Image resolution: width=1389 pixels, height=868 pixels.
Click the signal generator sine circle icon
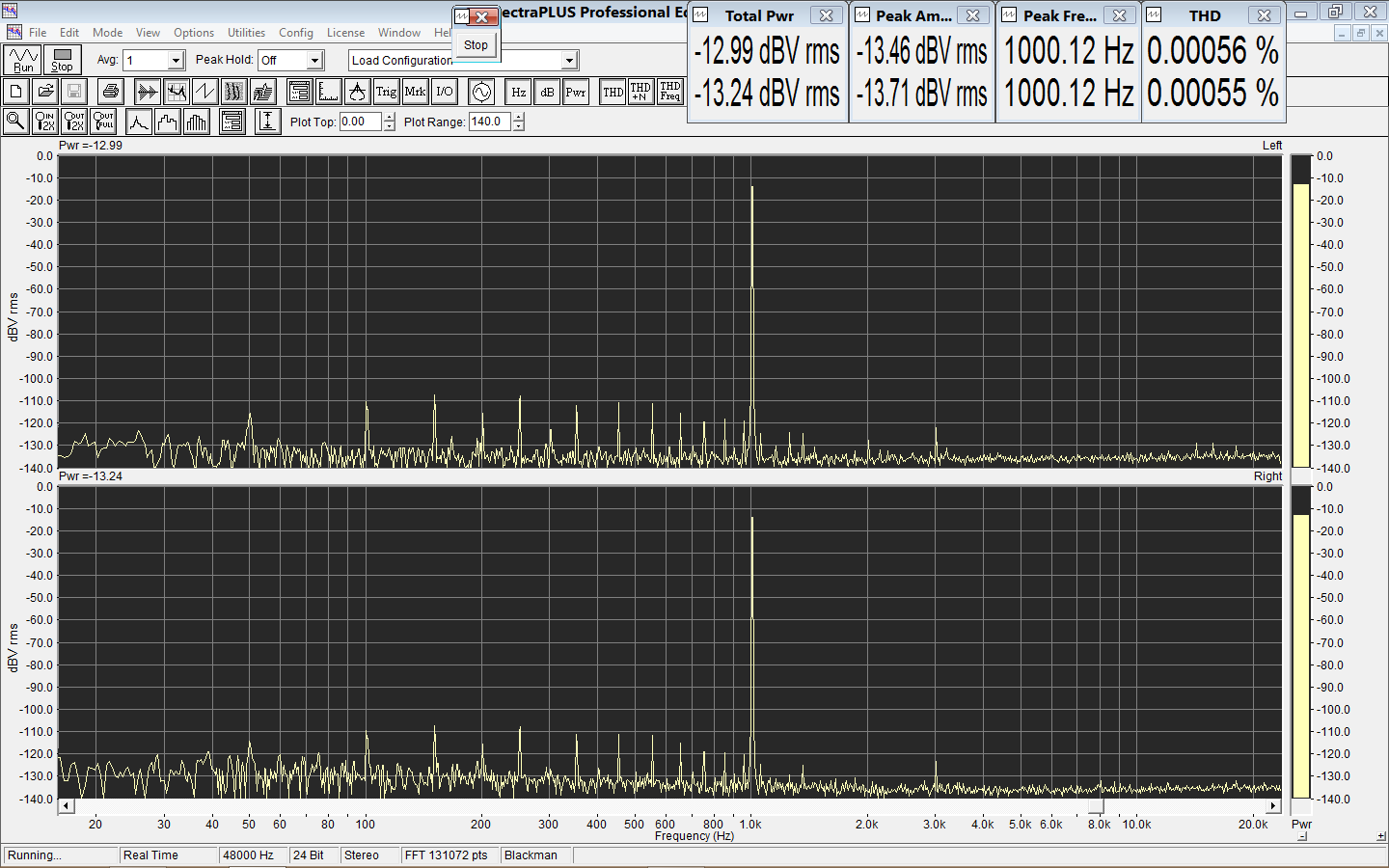pos(481,92)
